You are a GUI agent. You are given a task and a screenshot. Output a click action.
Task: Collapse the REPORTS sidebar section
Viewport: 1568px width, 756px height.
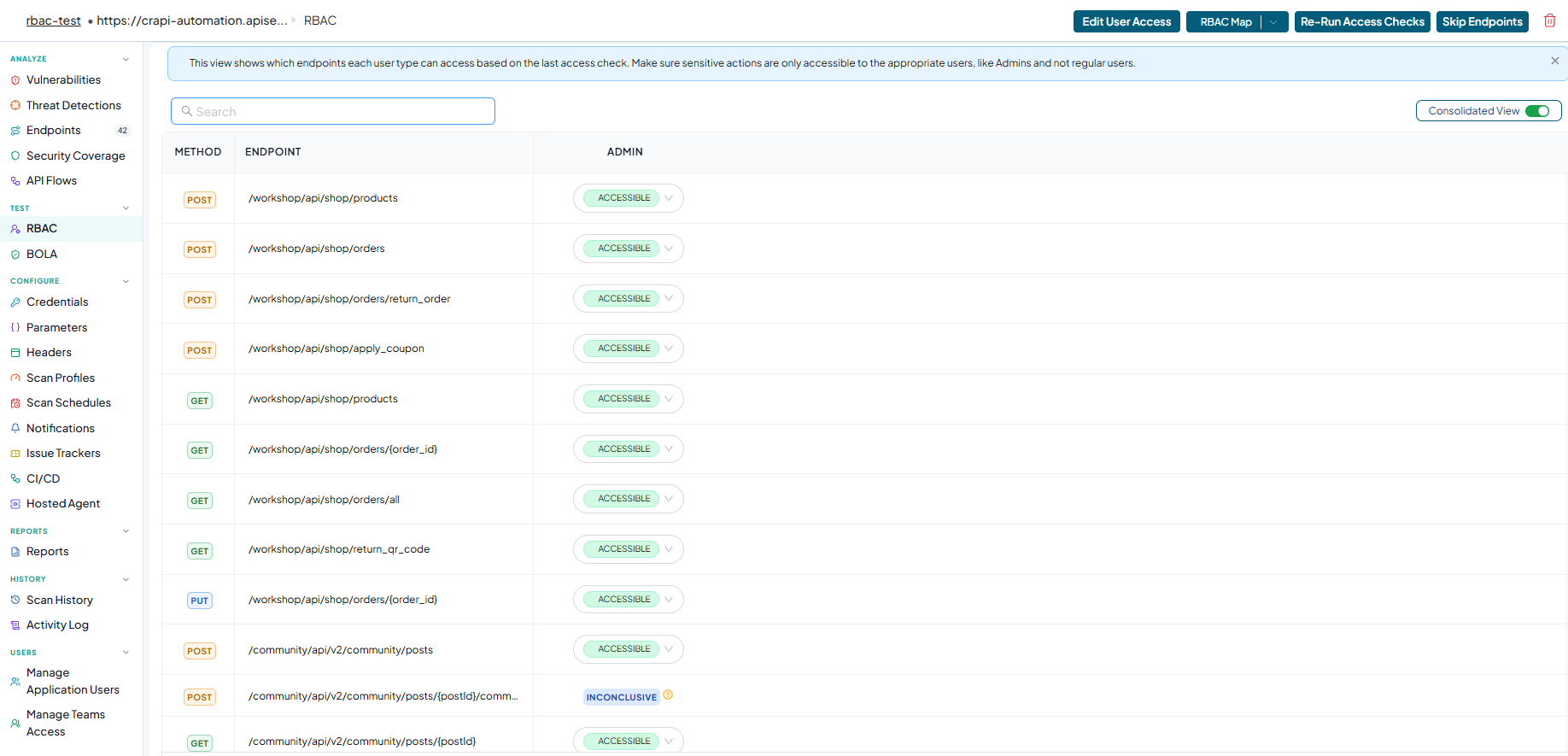pos(126,531)
